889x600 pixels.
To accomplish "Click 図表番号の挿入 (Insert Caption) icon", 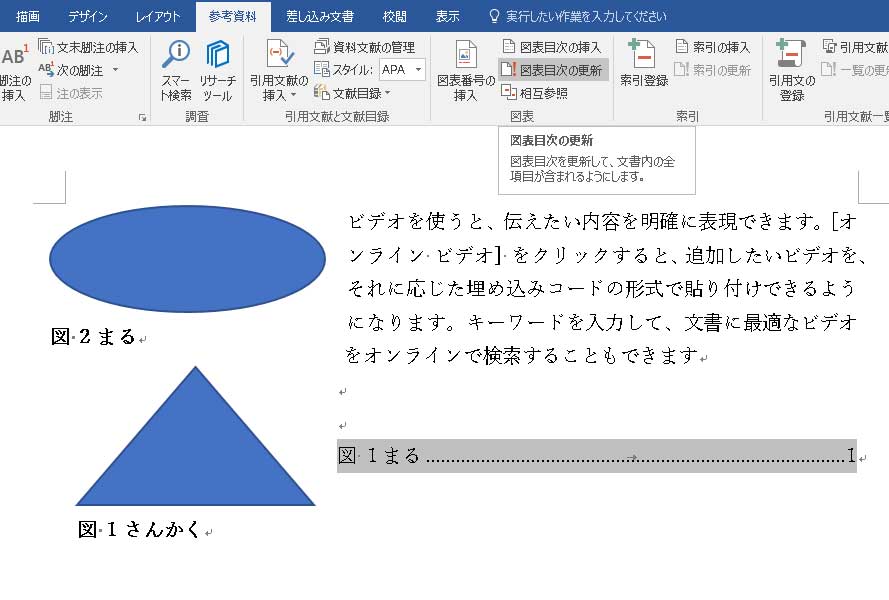I will click(465, 70).
